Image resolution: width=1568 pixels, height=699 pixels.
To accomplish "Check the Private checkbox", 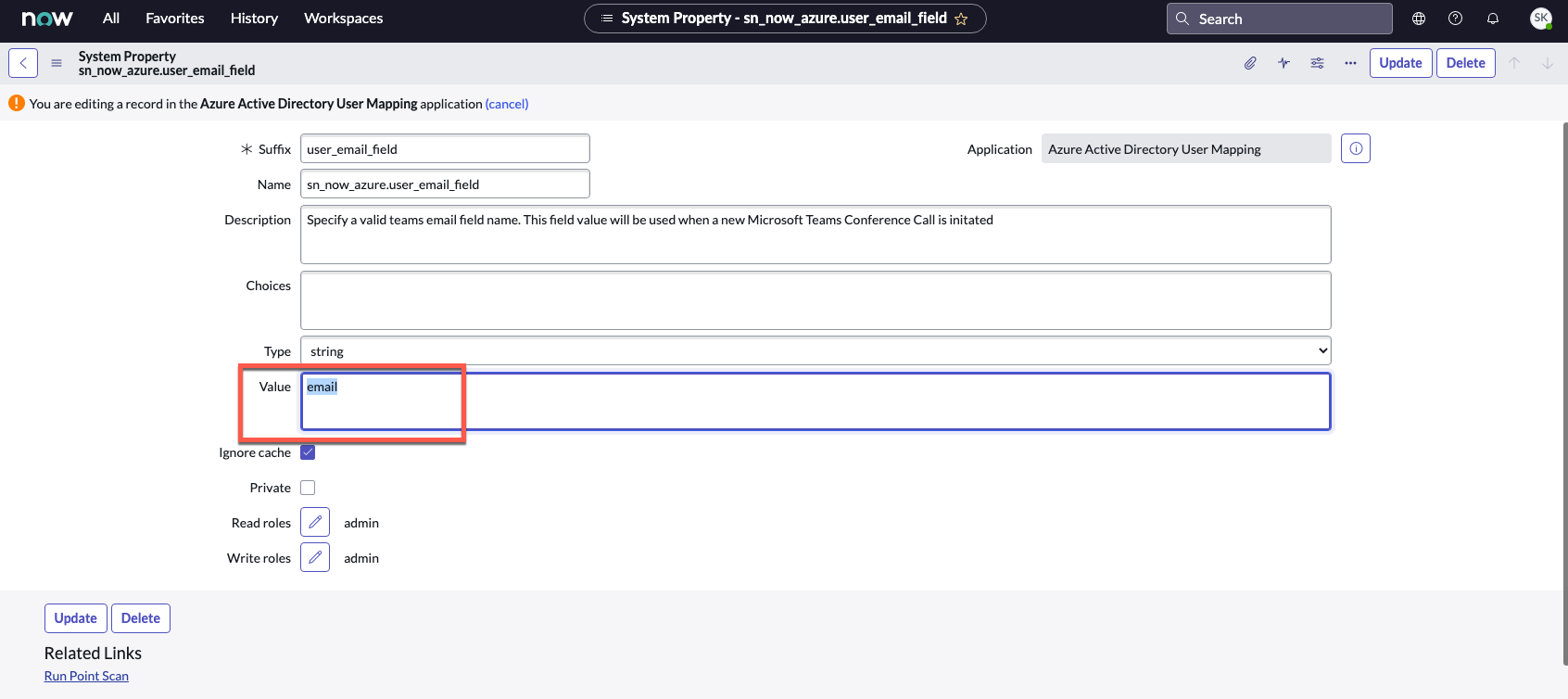I will [x=308, y=488].
